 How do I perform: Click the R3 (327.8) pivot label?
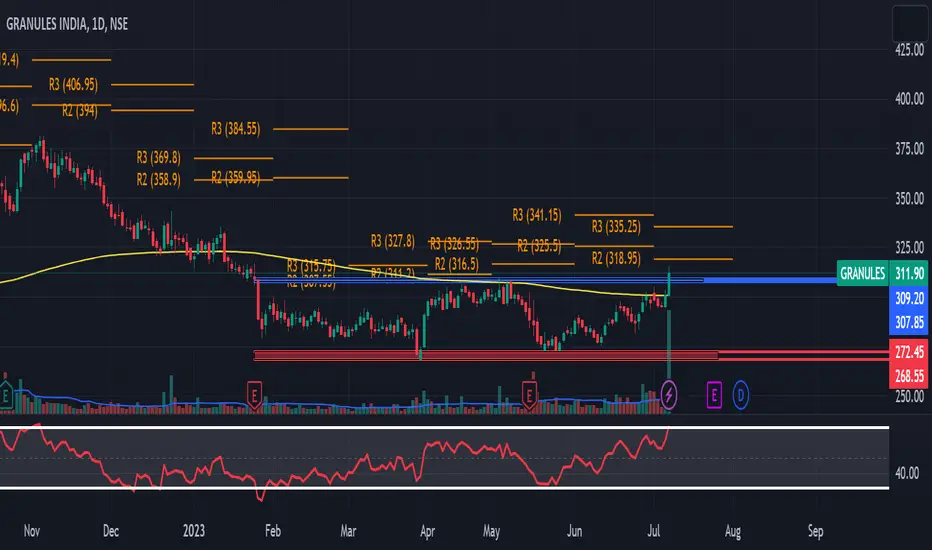(392, 241)
